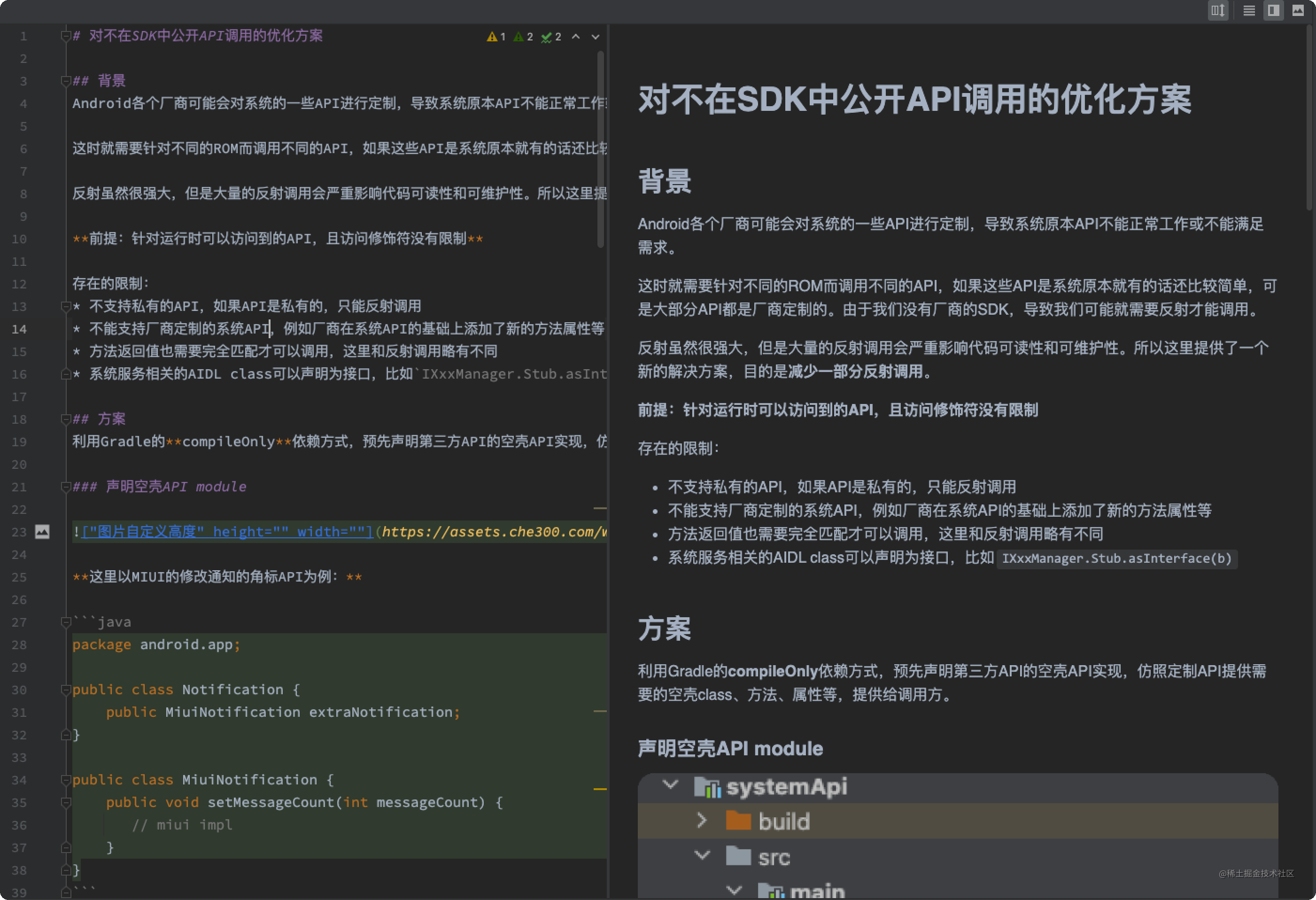This screenshot has width=1316, height=900.
Task: Jump to previous problem with the up chevron
Action: point(576,36)
